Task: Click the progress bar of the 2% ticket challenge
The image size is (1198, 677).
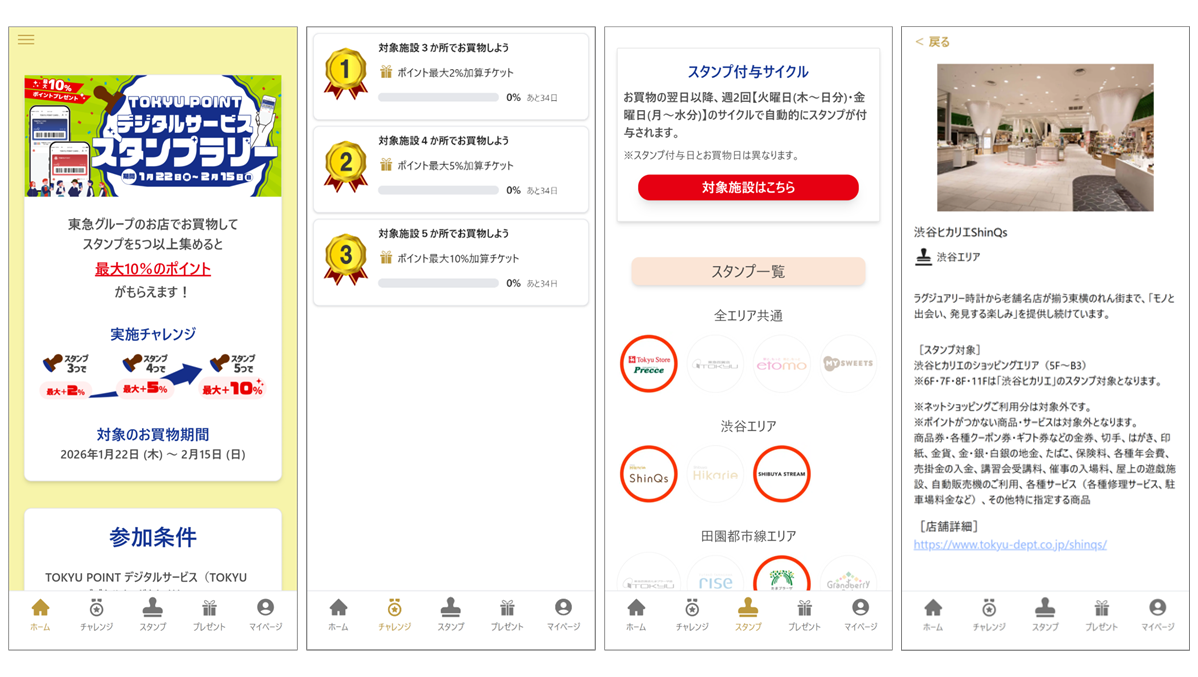Action: click(x=439, y=98)
